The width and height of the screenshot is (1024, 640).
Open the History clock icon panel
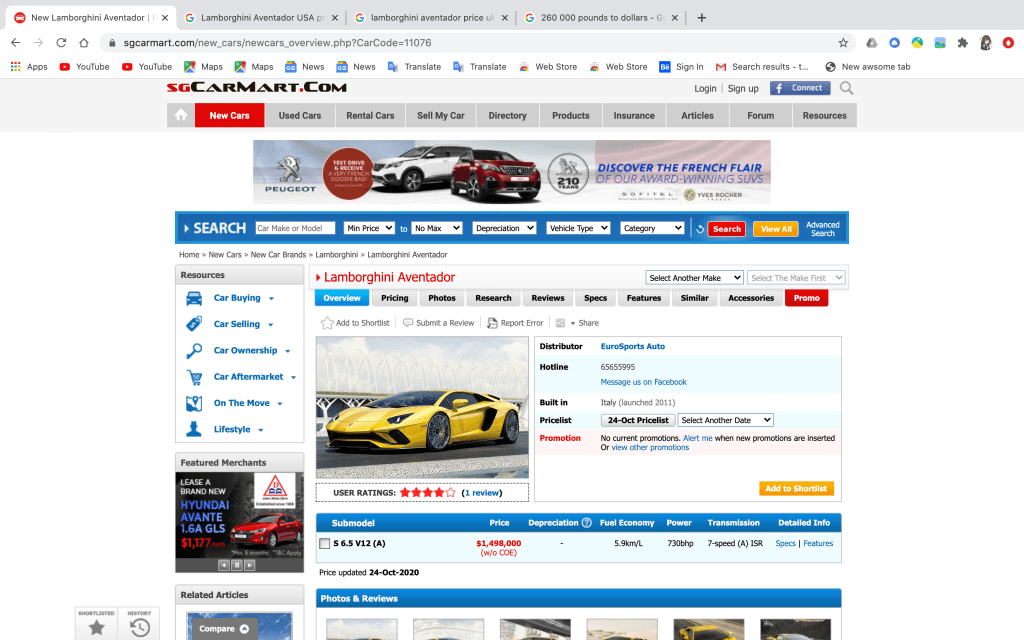pyautogui.click(x=139, y=627)
